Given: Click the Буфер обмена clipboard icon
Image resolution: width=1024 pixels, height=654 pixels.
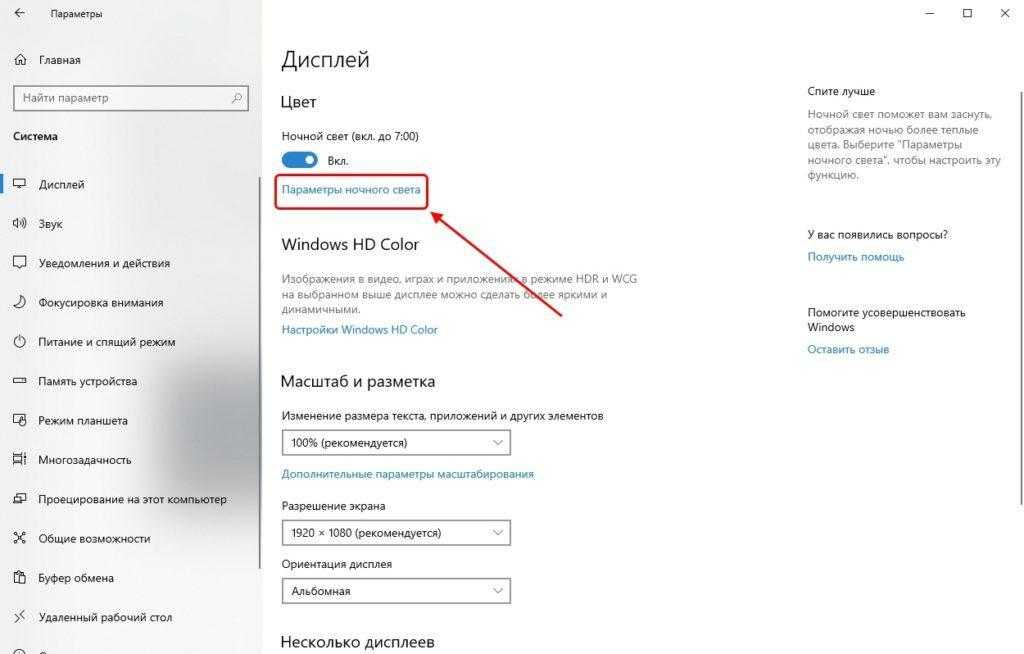Looking at the screenshot, I should [x=20, y=578].
